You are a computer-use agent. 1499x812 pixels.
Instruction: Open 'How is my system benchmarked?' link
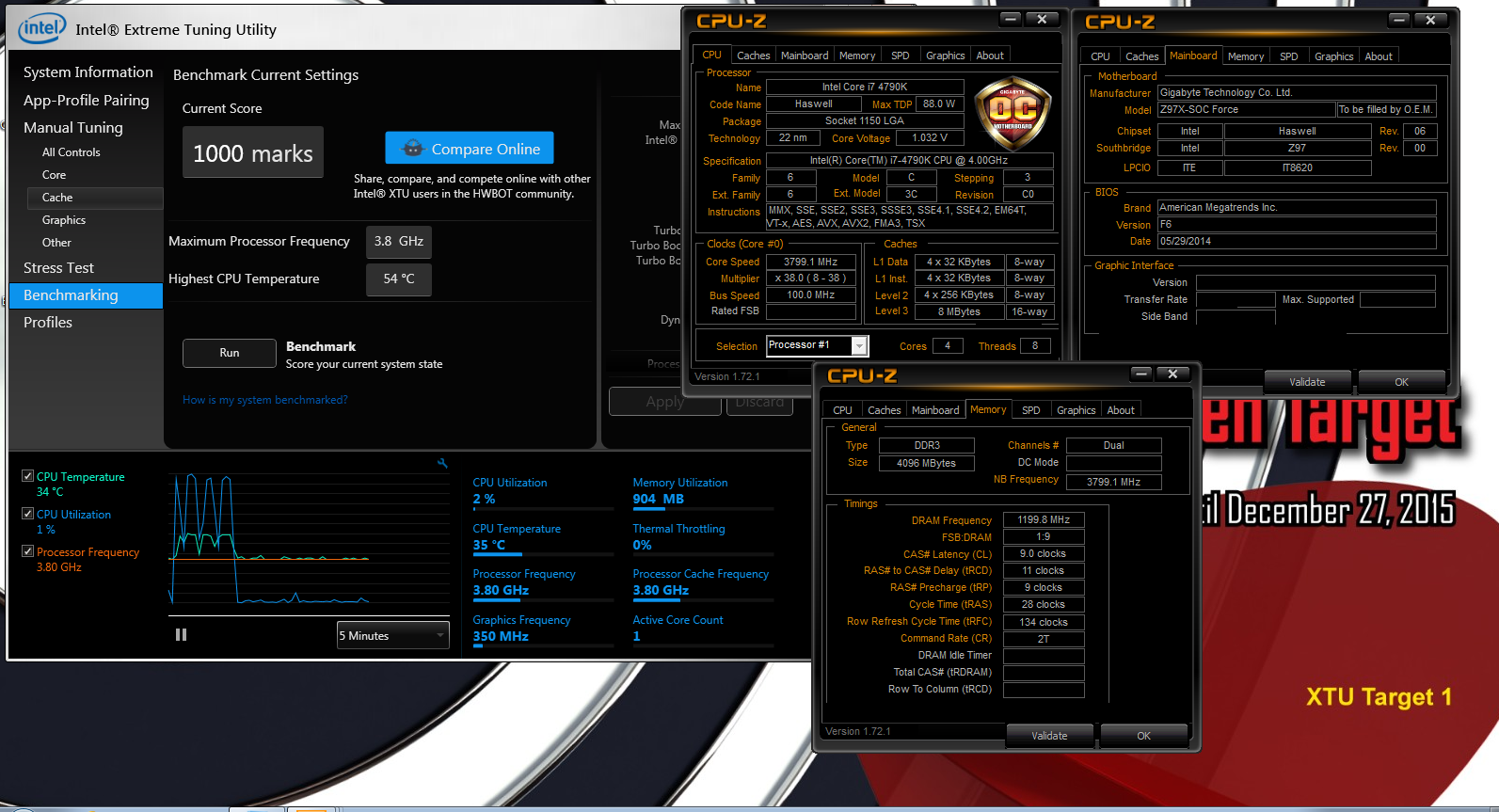coord(265,400)
